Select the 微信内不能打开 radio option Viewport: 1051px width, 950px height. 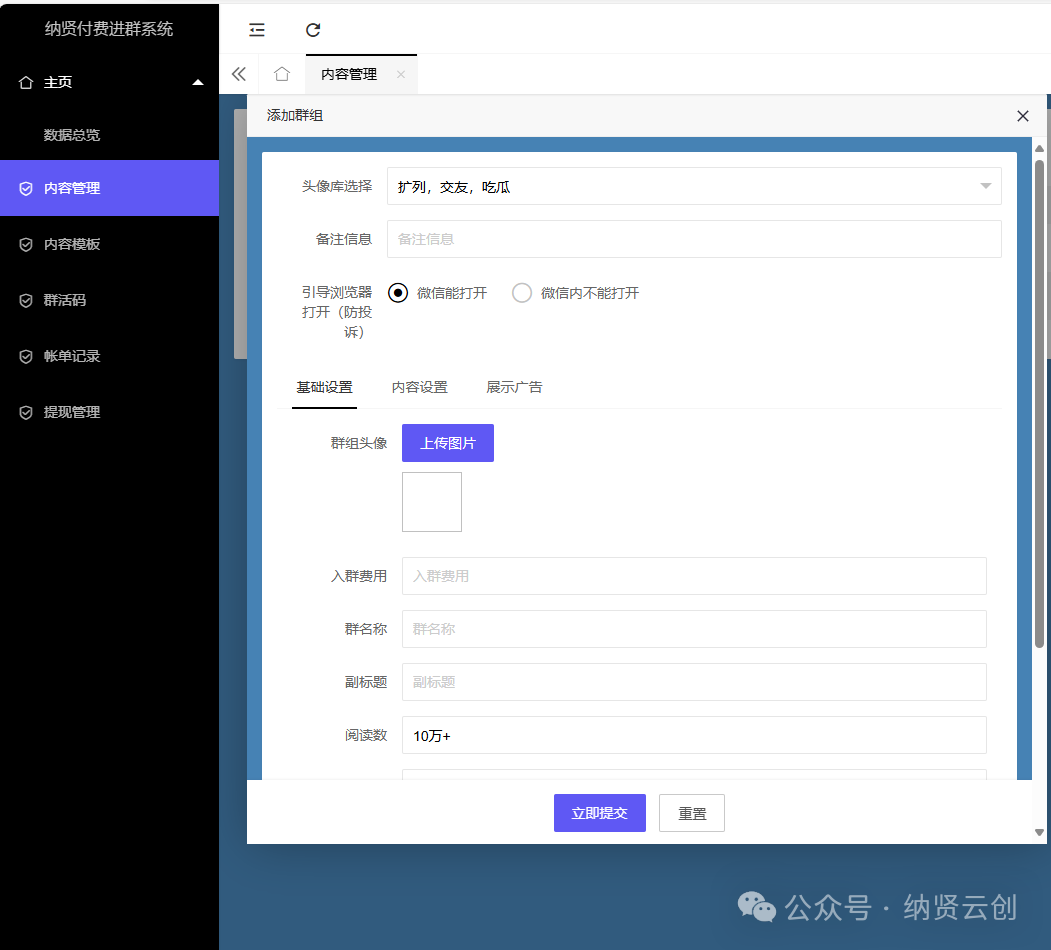pyautogui.click(x=522, y=293)
